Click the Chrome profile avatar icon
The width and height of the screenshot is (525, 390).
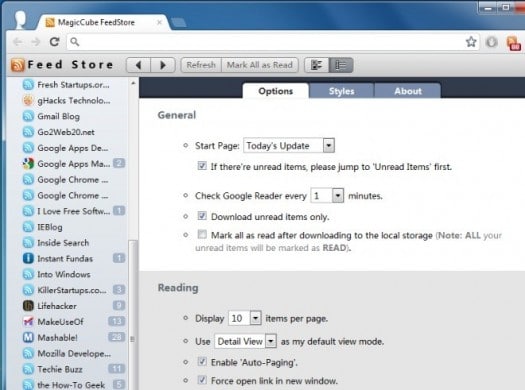click(21, 19)
